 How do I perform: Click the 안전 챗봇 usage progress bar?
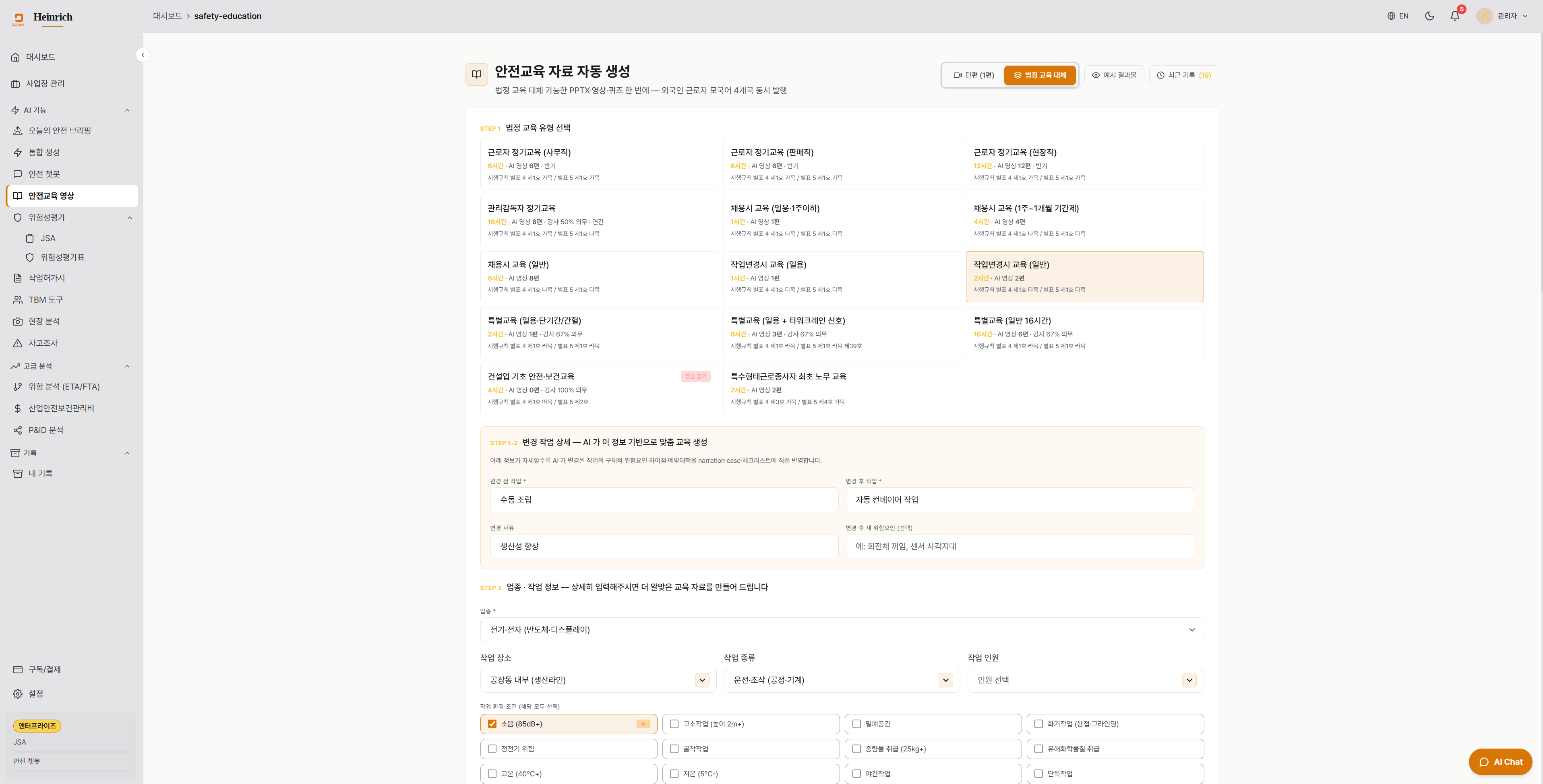pyautogui.click(x=71, y=771)
